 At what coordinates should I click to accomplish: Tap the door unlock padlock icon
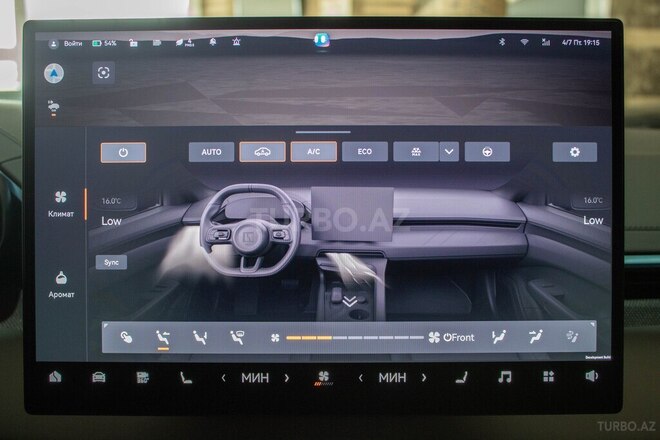tap(133, 43)
